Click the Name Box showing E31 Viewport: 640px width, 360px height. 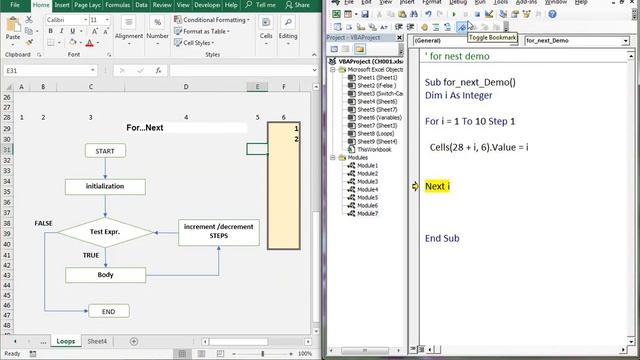tap(50, 71)
